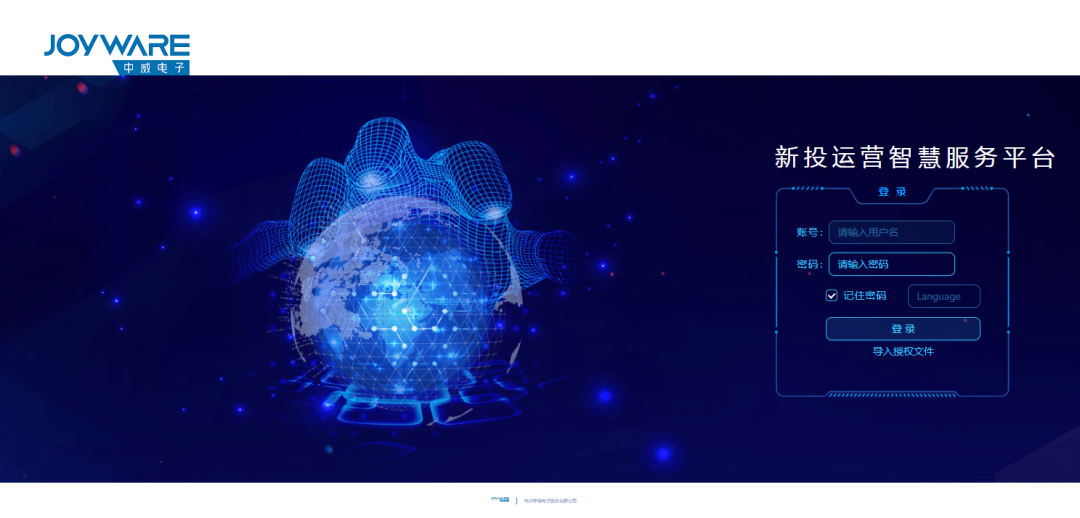
Task: Focus the username input field
Action: pyautogui.click(x=891, y=232)
